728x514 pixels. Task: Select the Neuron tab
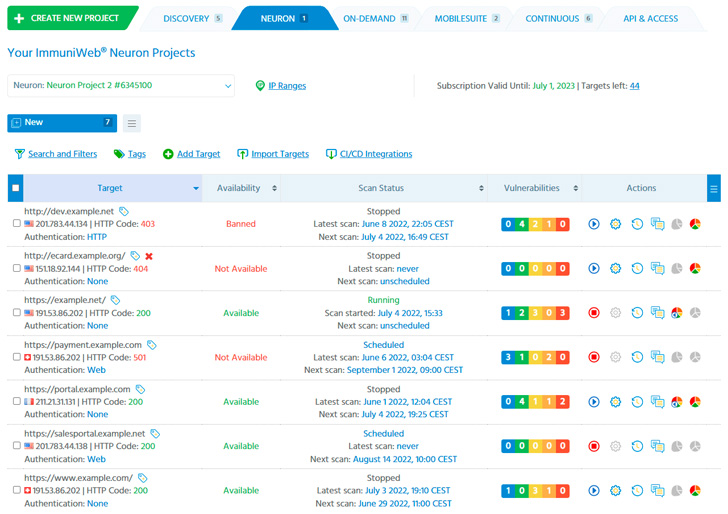tap(284, 19)
